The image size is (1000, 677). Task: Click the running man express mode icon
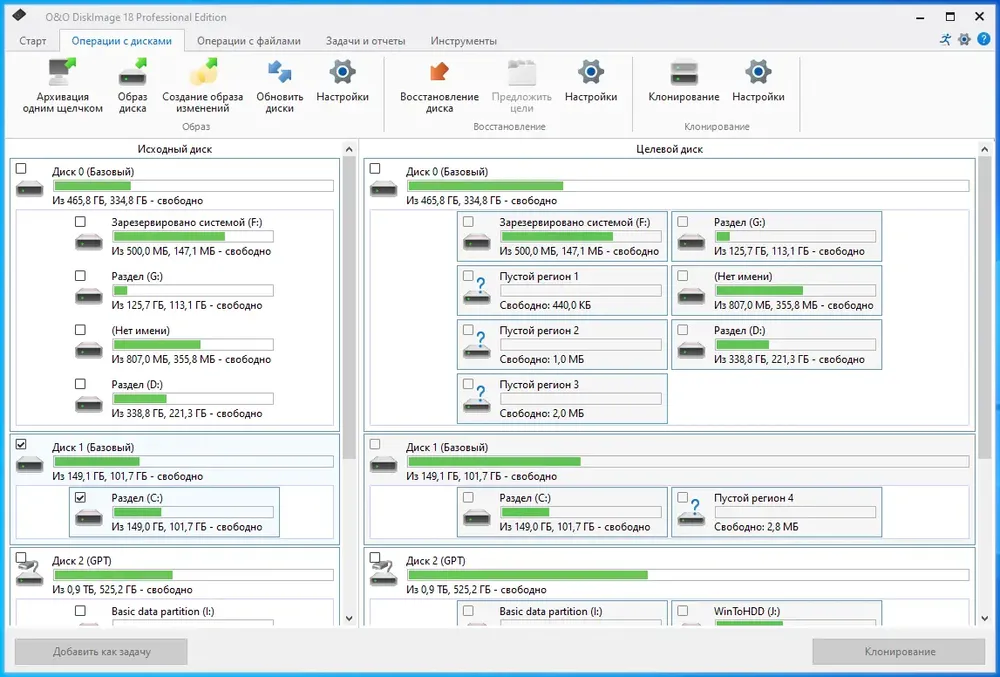click(945, 40)
